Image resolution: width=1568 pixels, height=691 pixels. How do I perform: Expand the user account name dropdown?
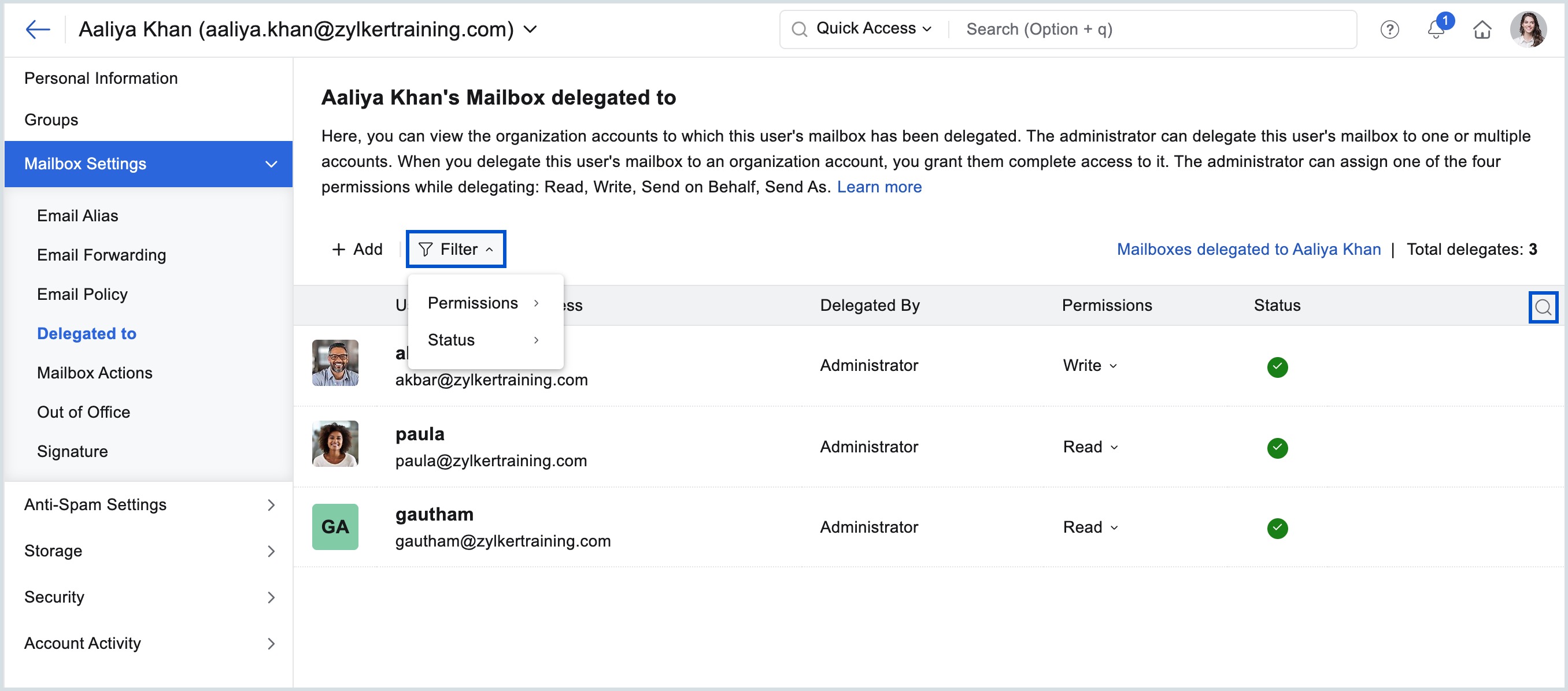(x=530, y=29)
